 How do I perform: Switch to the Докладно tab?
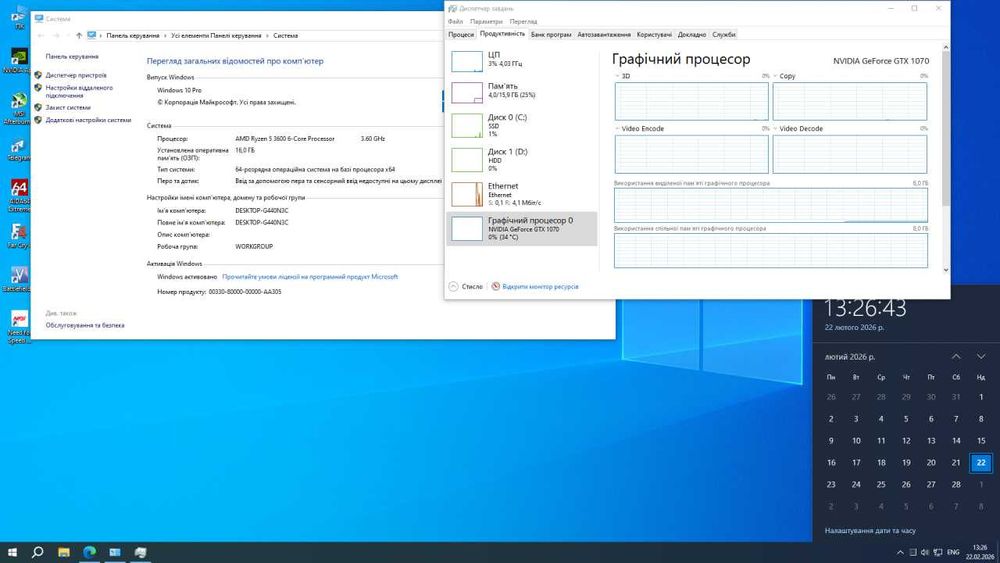coord(691,34)
